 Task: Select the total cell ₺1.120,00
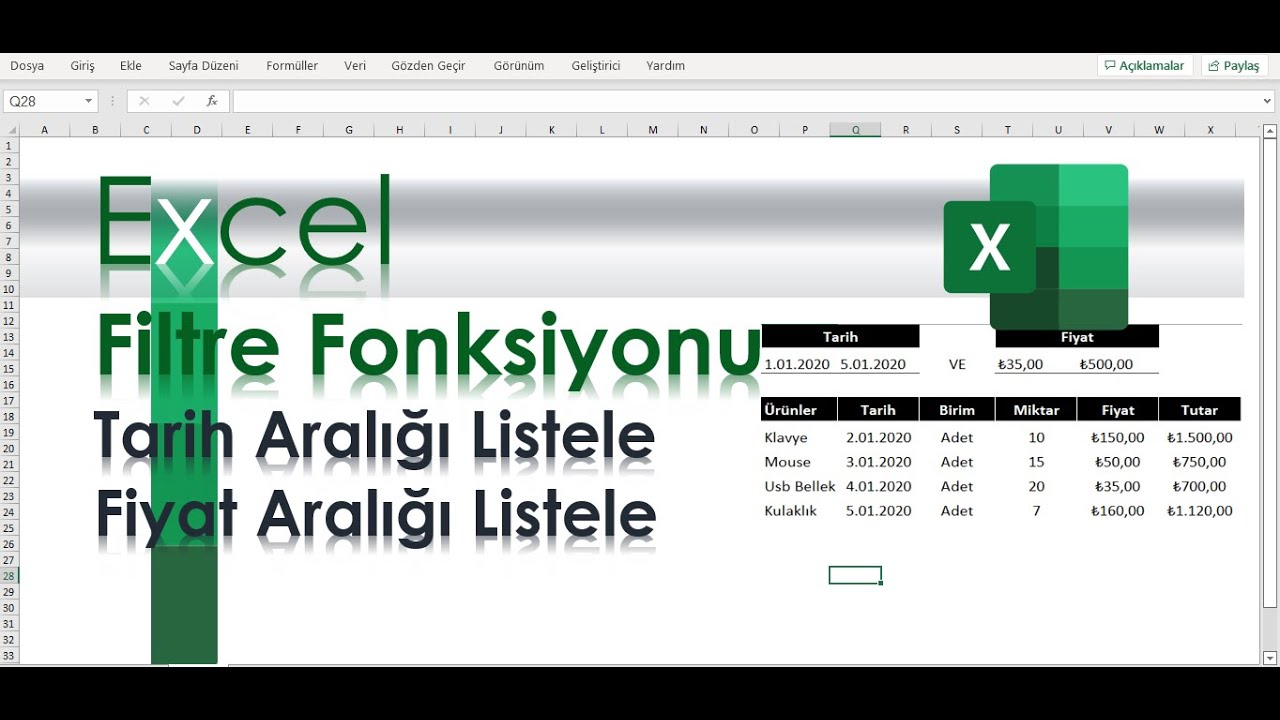pyautogui.click(x=1199, y=511)
